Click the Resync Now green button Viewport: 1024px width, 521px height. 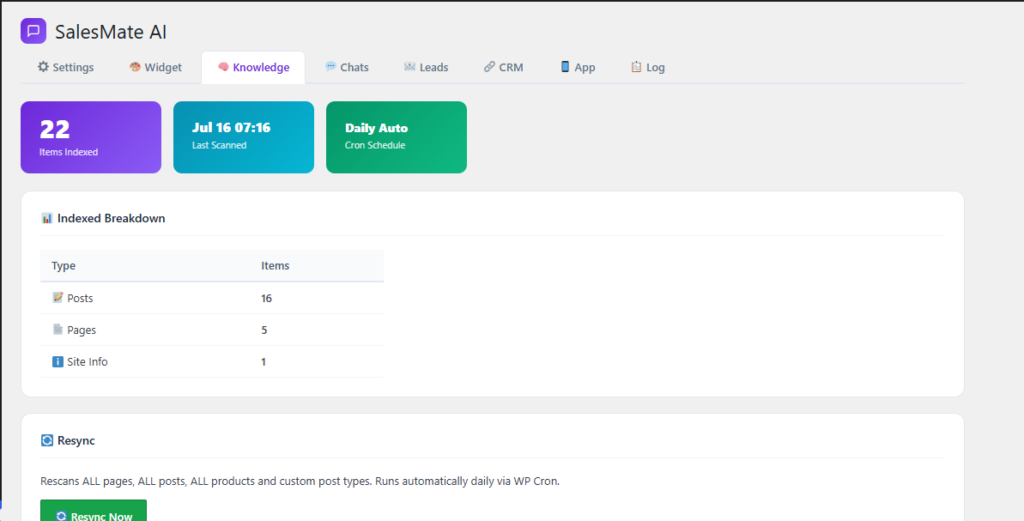click(93, 513)
